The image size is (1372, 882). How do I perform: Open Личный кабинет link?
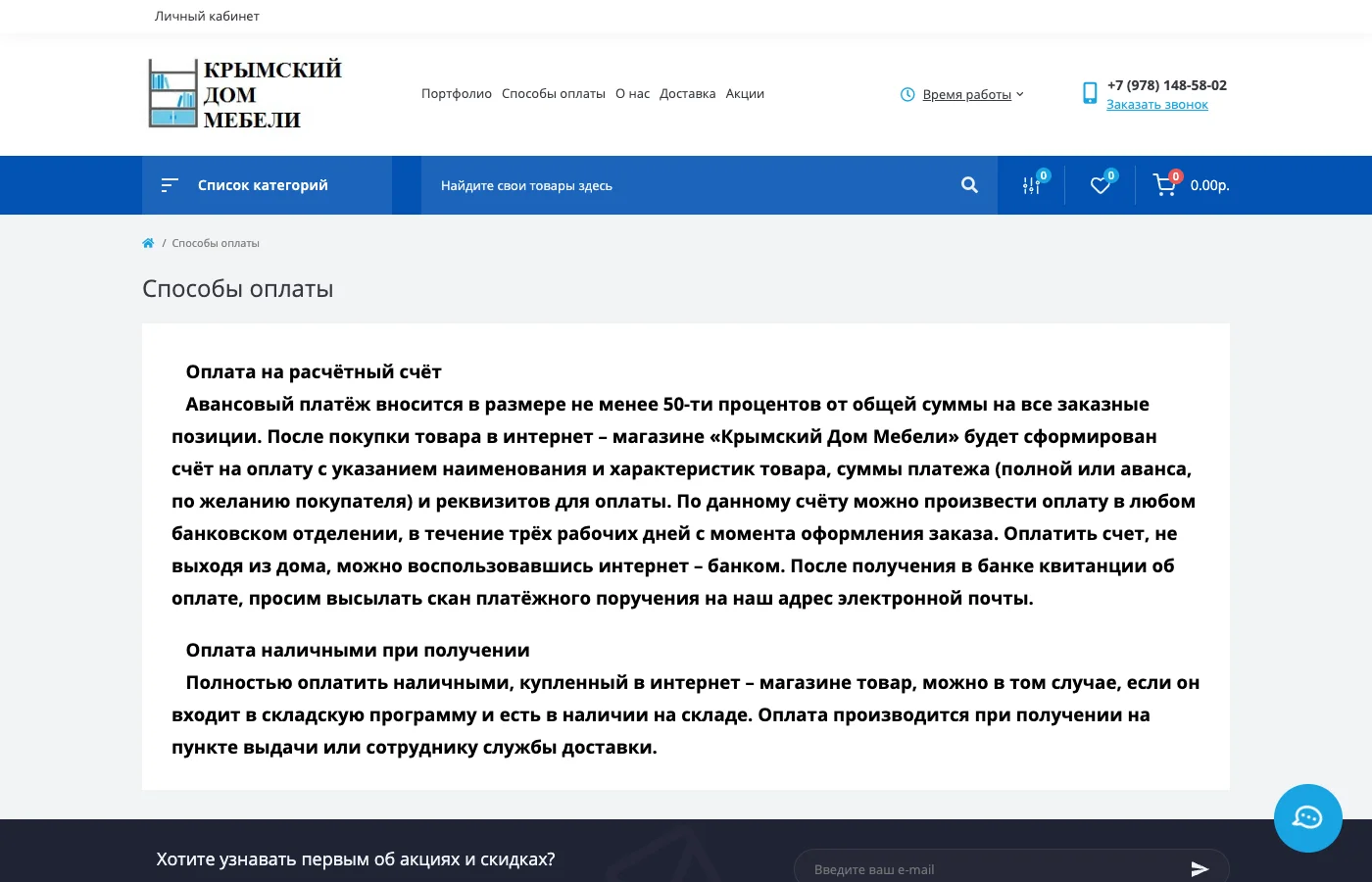click(207, 16)
